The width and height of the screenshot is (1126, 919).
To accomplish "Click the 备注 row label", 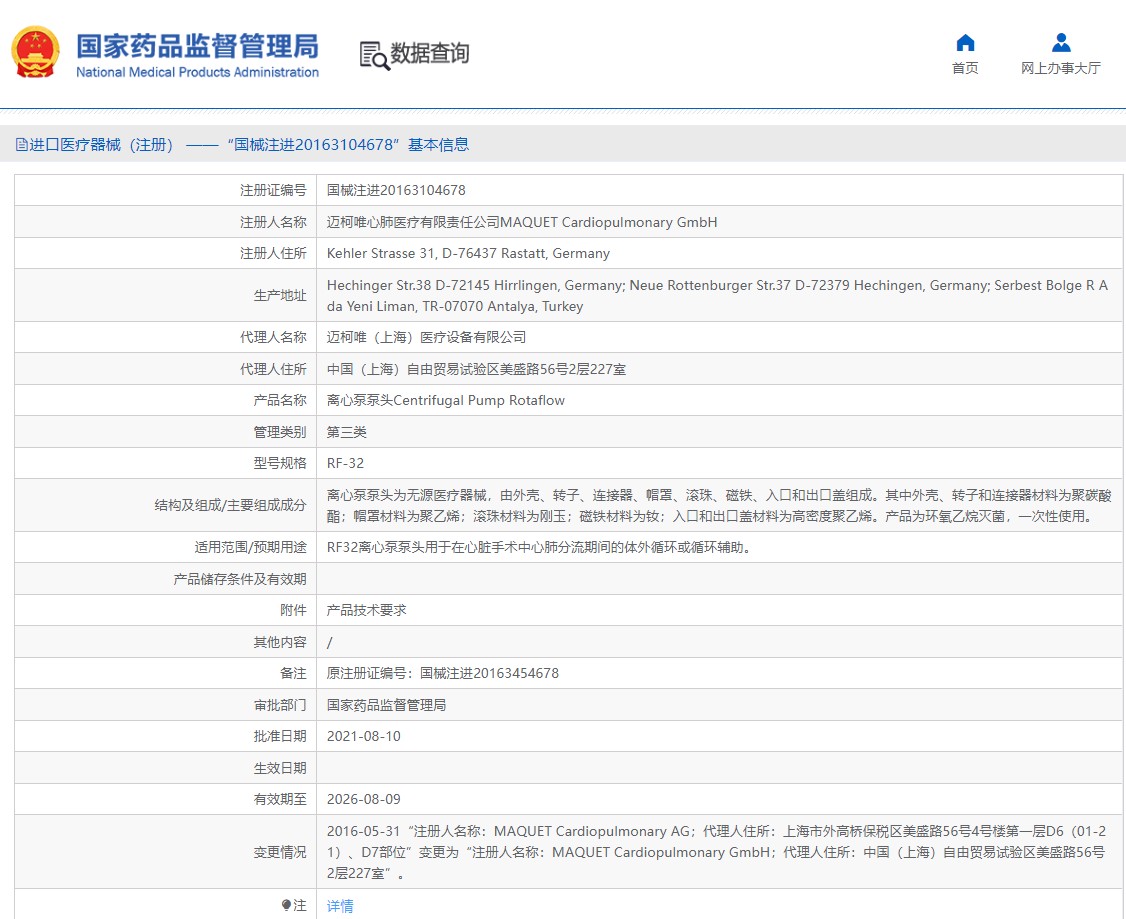I will 293,673.
